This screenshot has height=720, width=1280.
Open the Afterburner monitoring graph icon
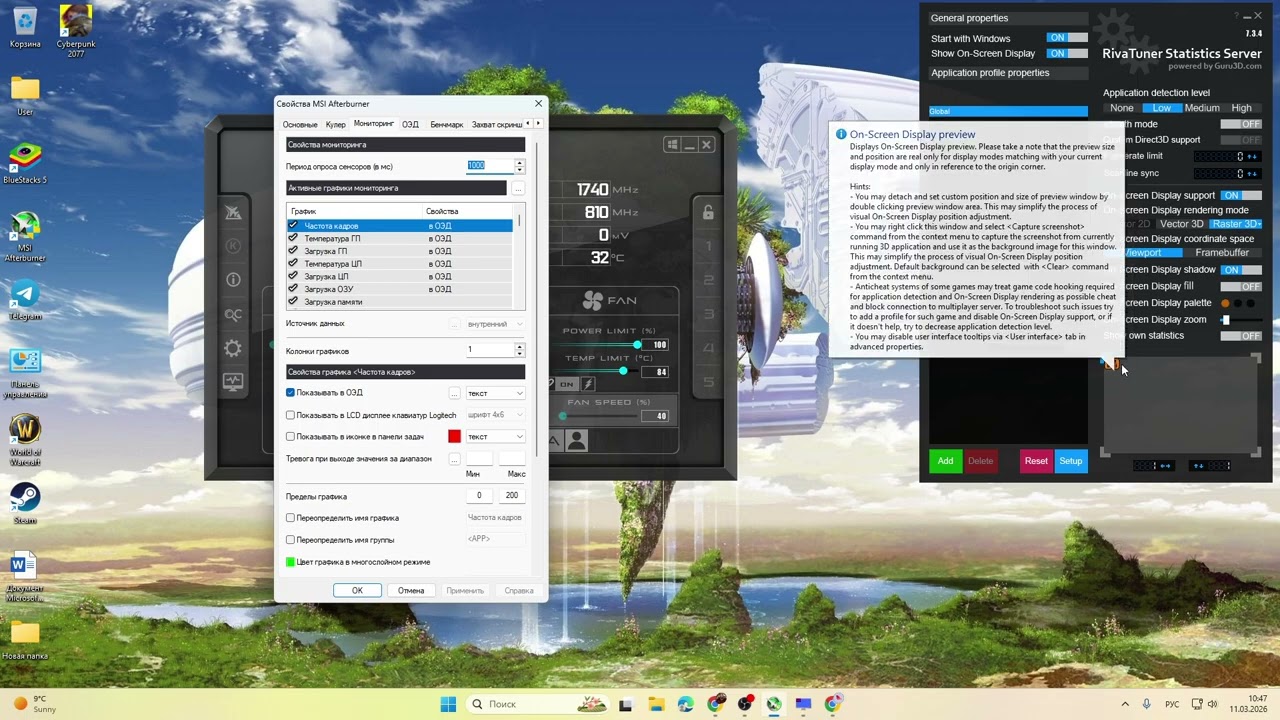point(233,382)
